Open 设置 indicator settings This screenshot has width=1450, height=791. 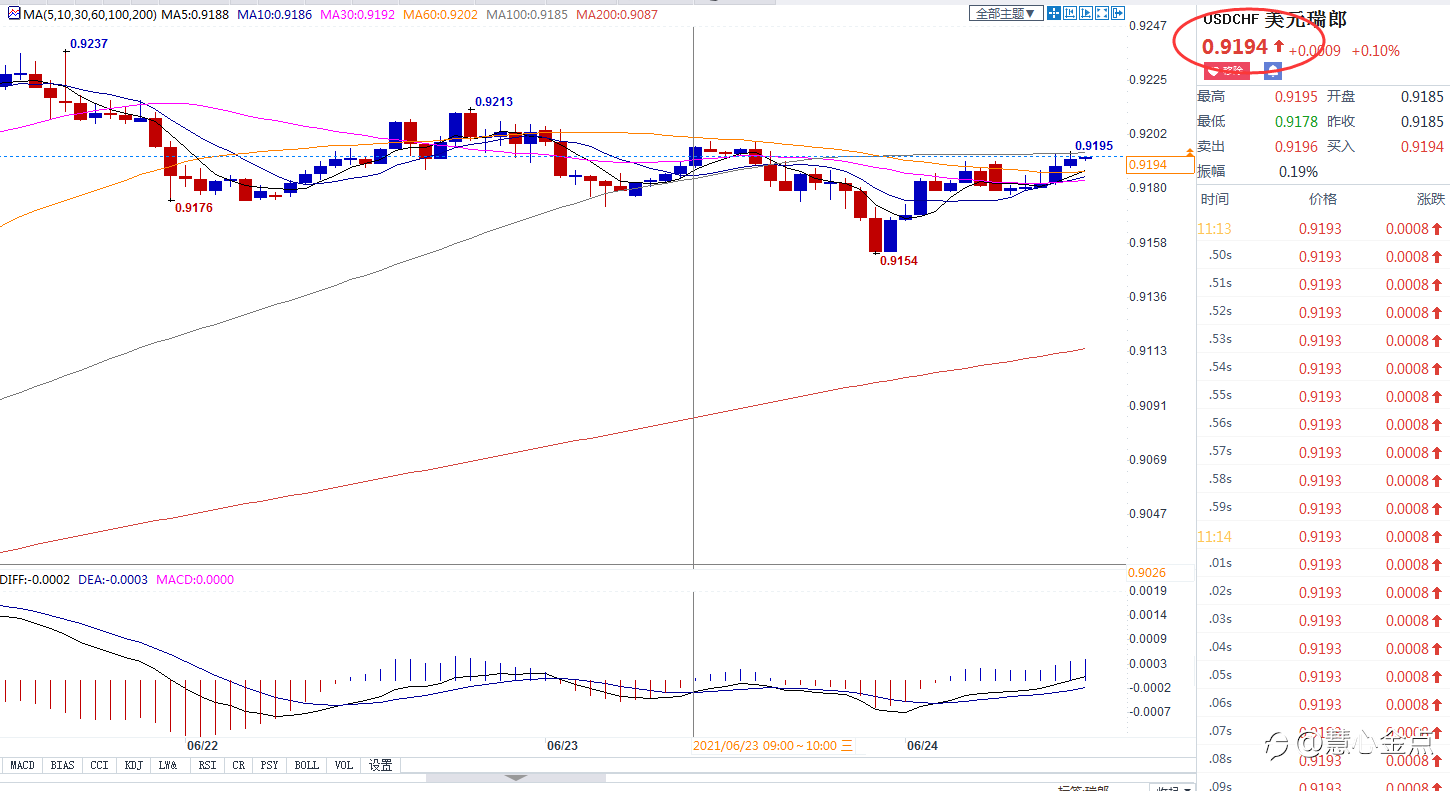pyautogui.click(x=381, y=765)
